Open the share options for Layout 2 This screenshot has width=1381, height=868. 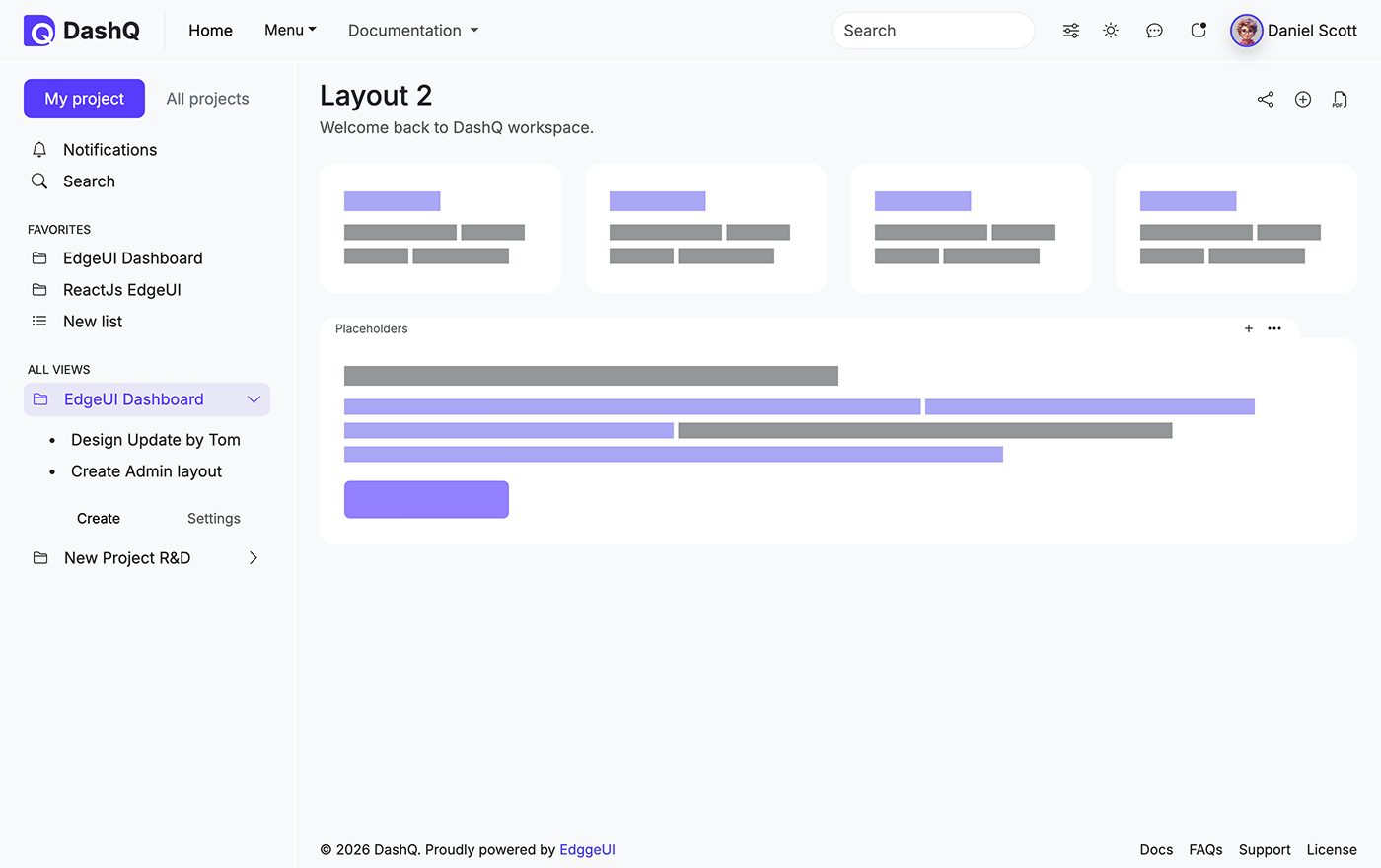click(1266, 99)
